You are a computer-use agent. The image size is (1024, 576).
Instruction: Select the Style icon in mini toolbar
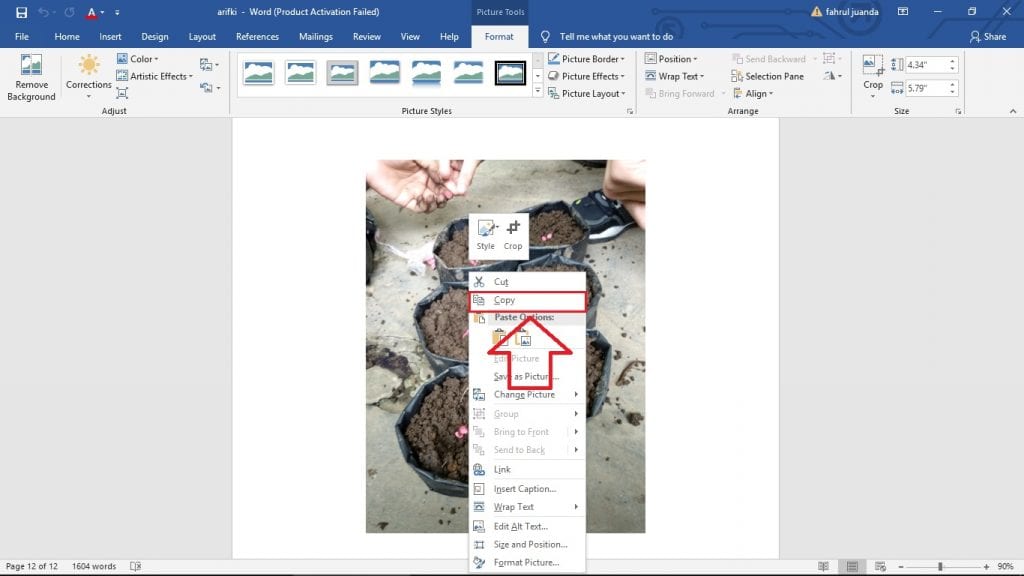(x=486, y=230)
